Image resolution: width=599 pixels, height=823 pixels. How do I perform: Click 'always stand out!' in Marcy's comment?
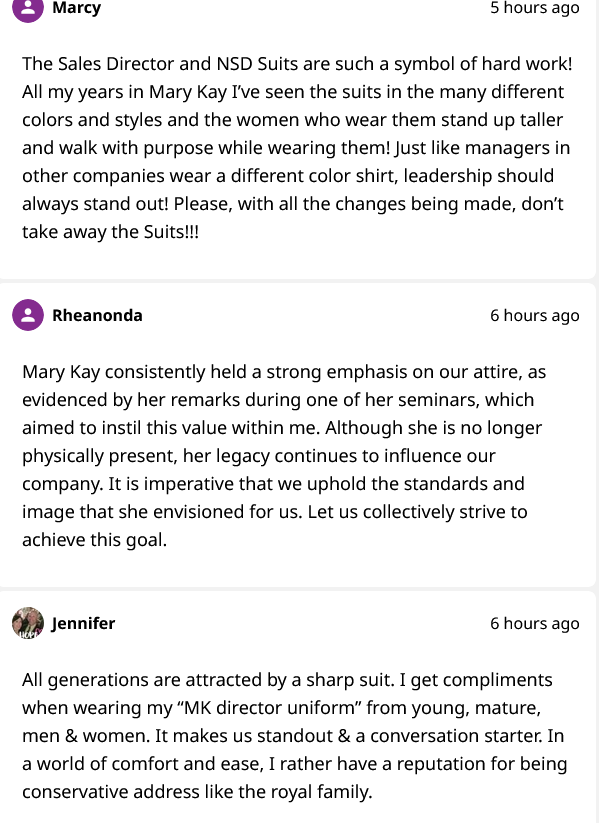coord(95,204)
